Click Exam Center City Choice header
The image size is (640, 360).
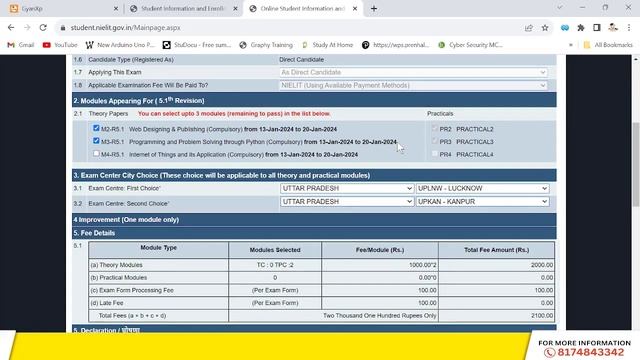(314, 175)
